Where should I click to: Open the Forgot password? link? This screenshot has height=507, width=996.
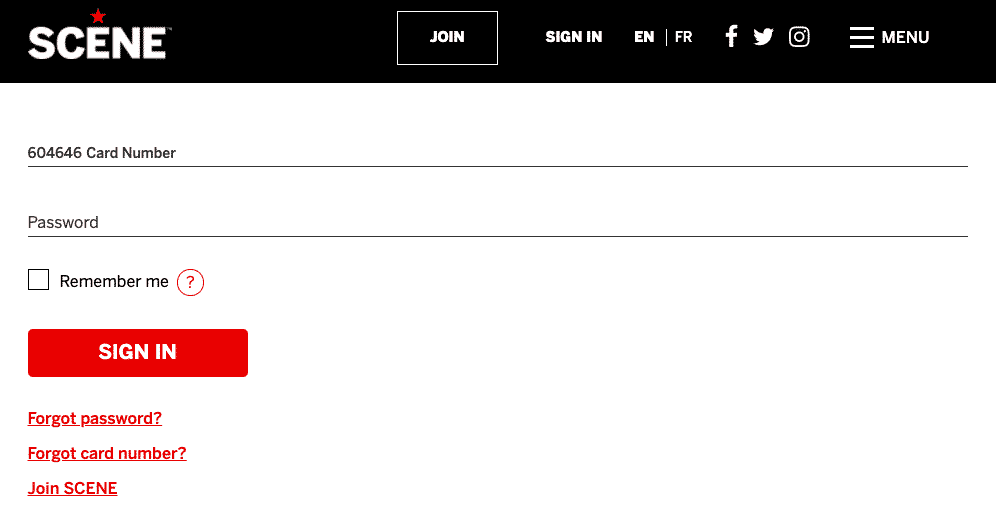(x=95, y=418)
